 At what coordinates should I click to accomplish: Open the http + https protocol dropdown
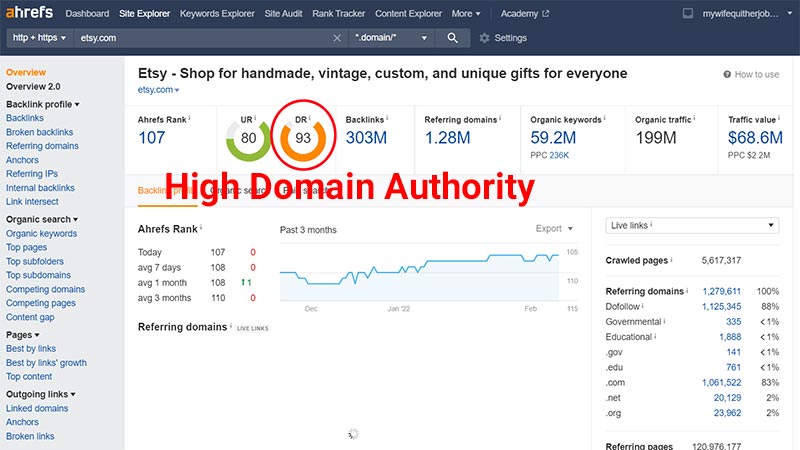(x=39, y=38)
